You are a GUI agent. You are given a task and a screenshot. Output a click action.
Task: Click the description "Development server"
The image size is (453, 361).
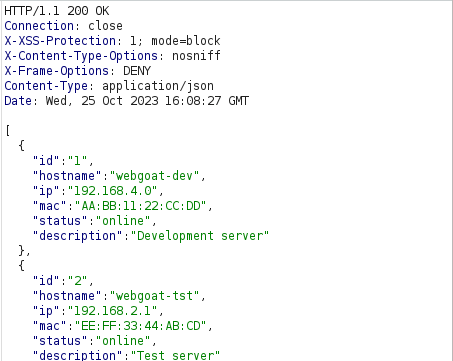click(x=200, y=236)
